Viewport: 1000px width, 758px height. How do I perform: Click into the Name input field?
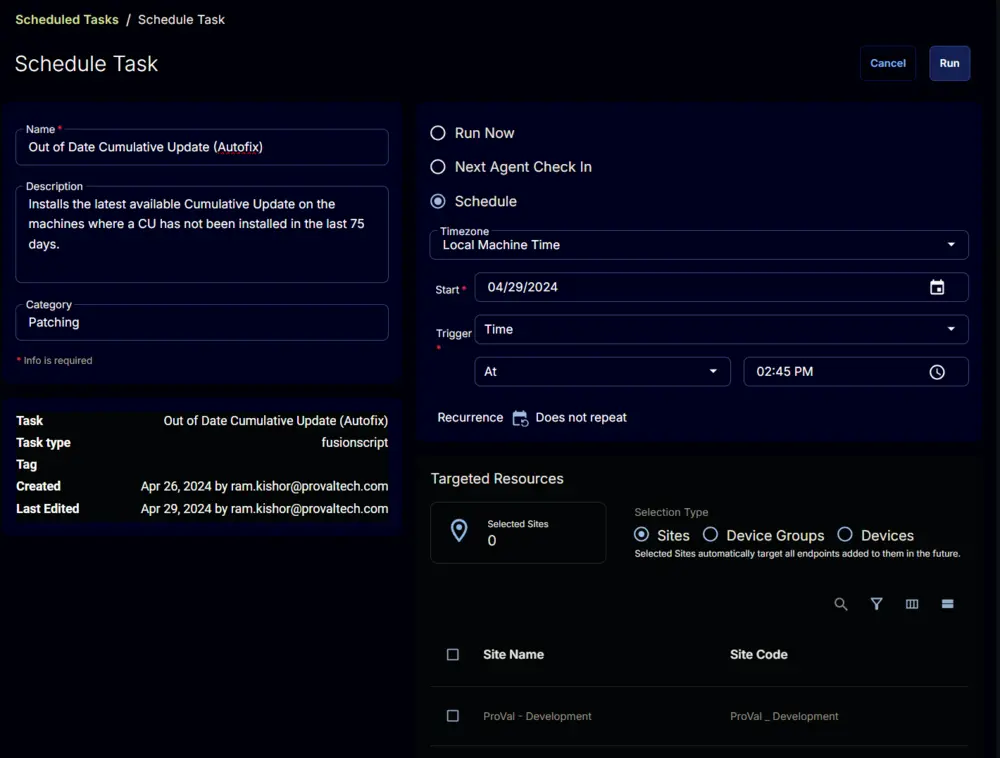(202, 147)
